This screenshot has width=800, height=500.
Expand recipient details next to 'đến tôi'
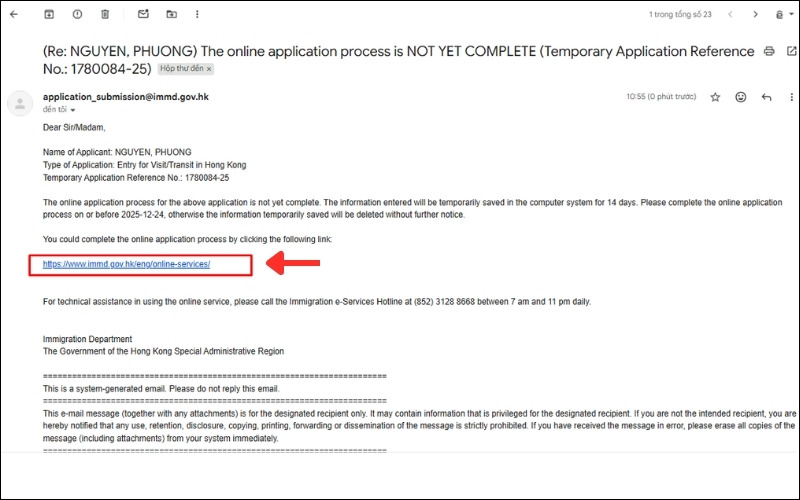click(x=73, y=110)
